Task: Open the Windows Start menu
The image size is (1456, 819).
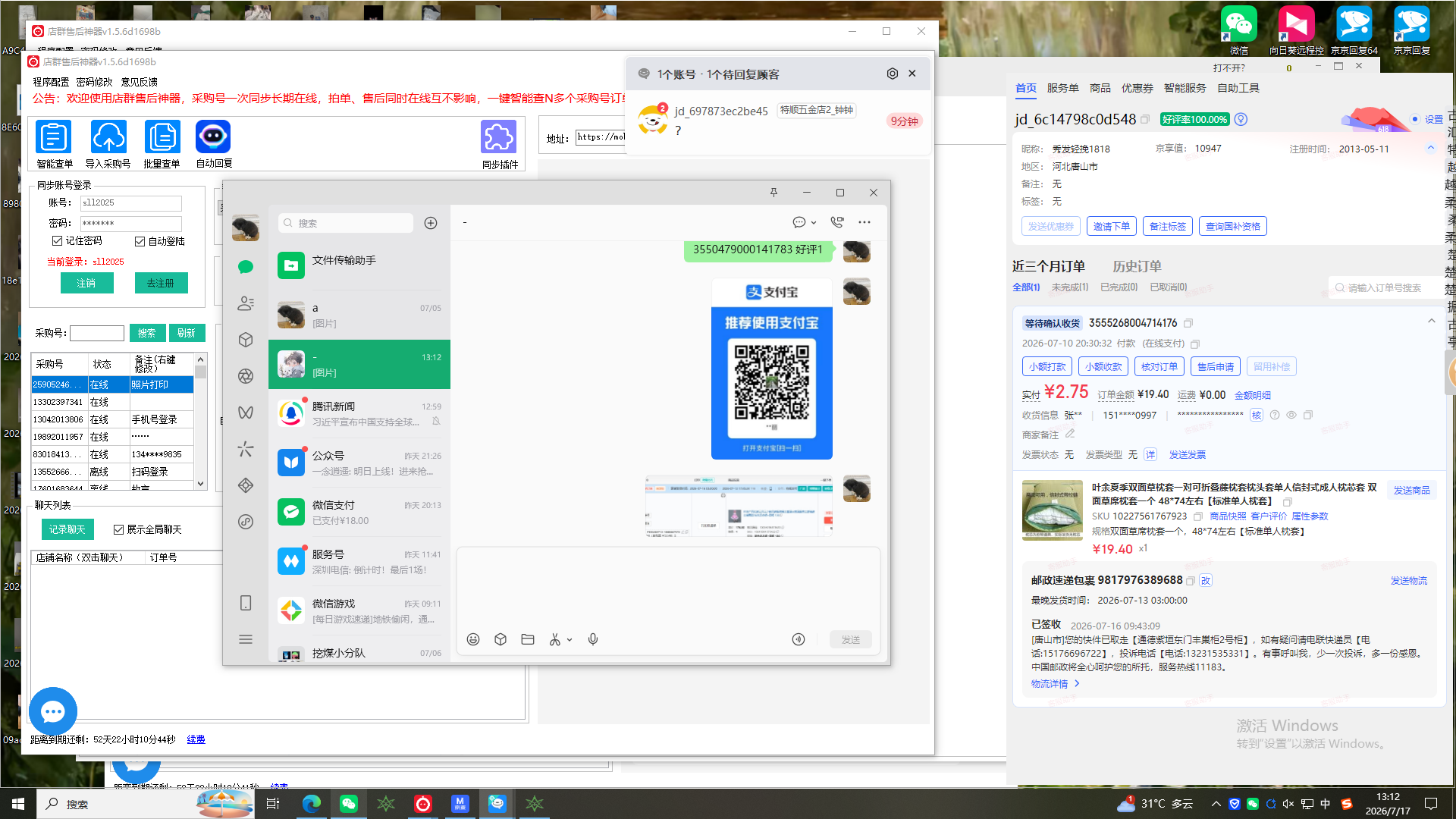Action: 18,804
